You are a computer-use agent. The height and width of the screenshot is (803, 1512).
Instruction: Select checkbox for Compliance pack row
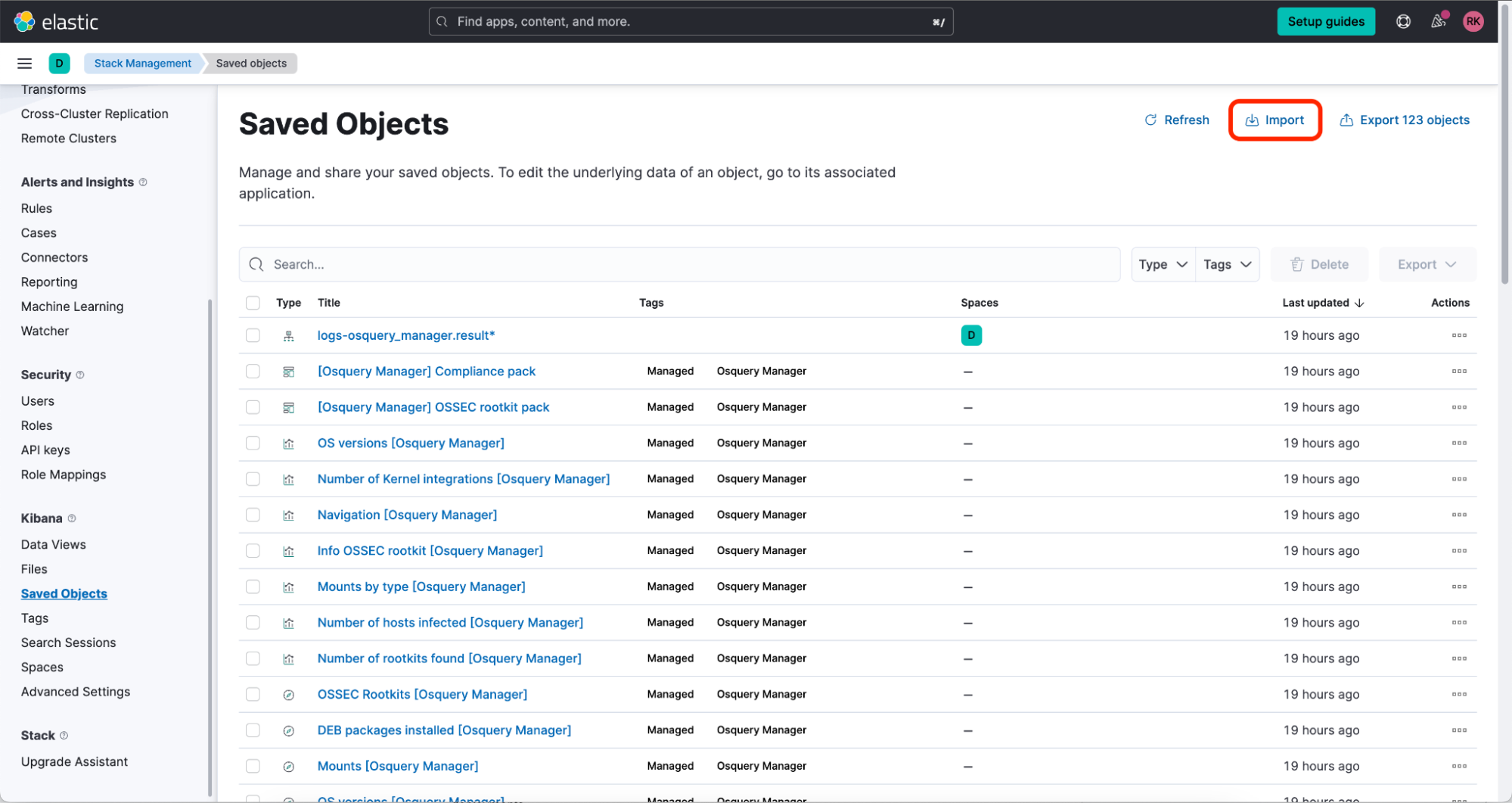pos(253,372)
